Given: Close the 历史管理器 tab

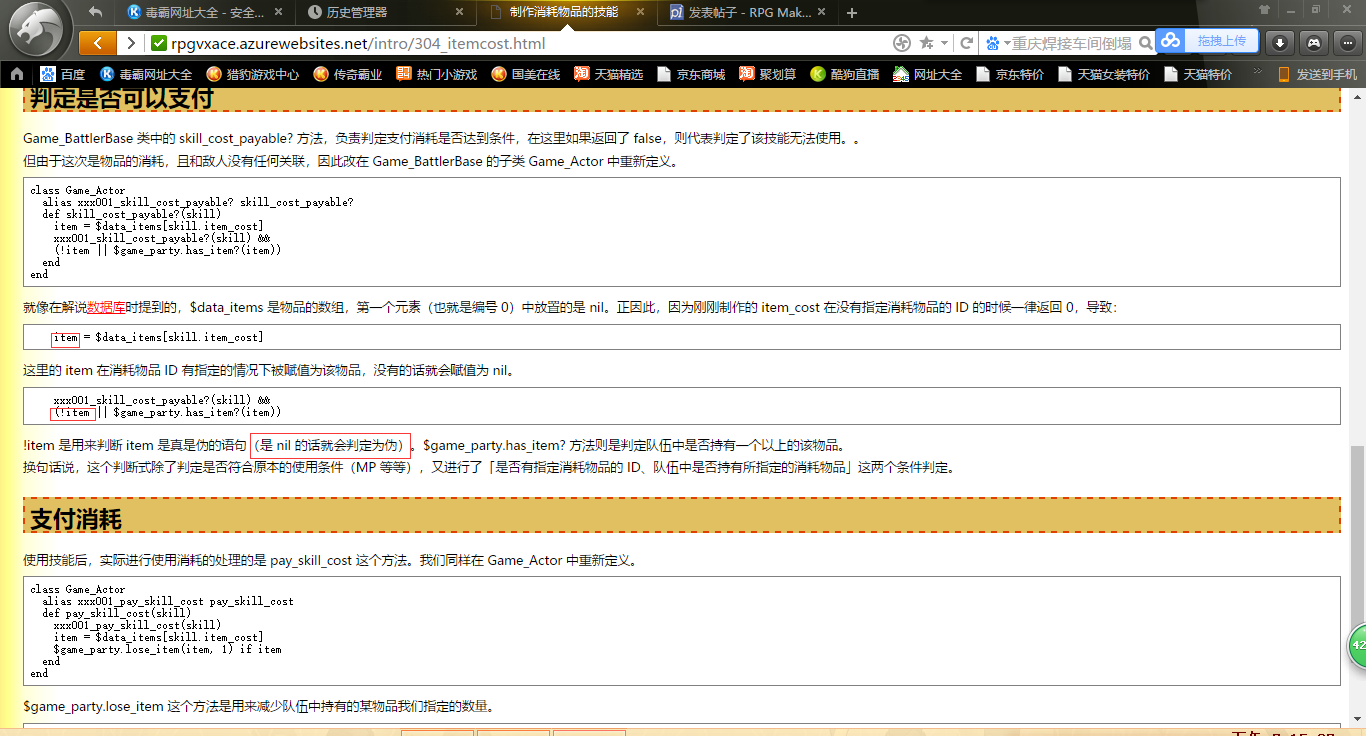Looking at the screenshot, I should click(459, 13).
